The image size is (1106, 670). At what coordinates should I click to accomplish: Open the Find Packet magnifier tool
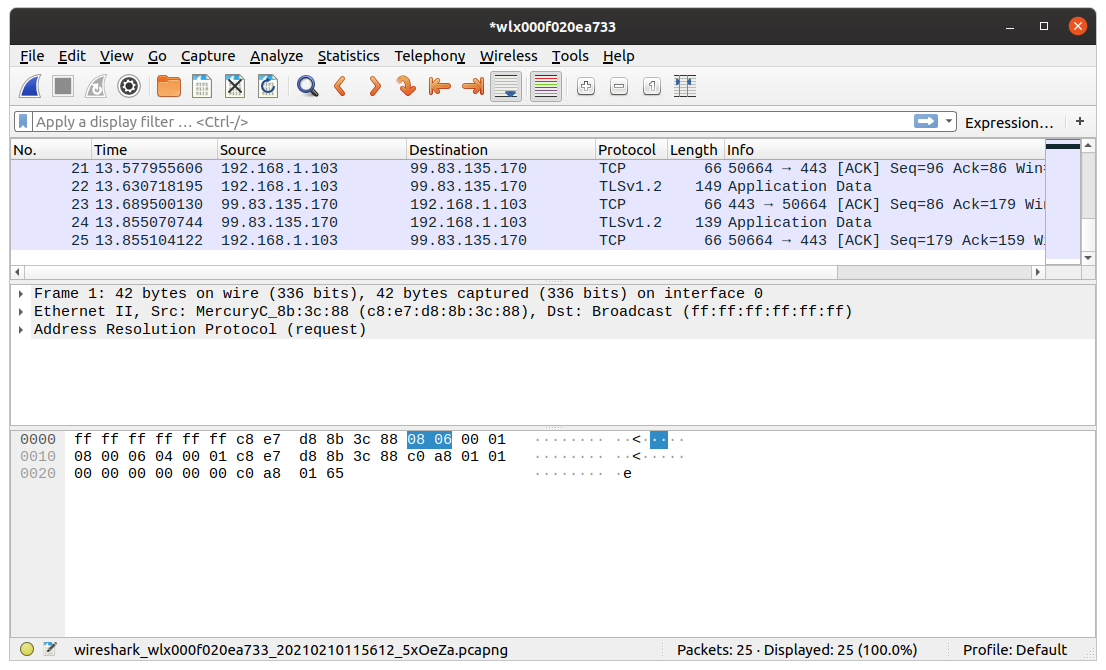pyautogui.click(x=307, y=86)
